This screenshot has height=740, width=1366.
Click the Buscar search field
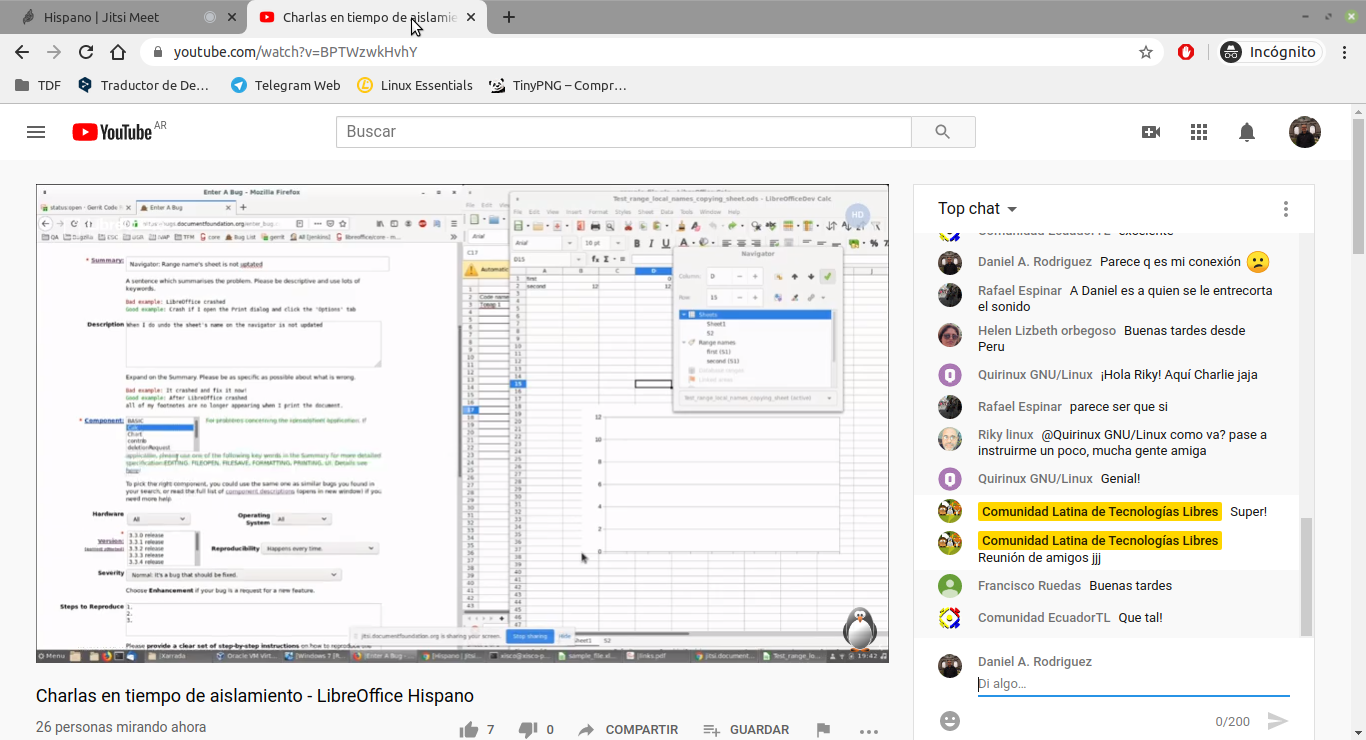click(624, 131)
